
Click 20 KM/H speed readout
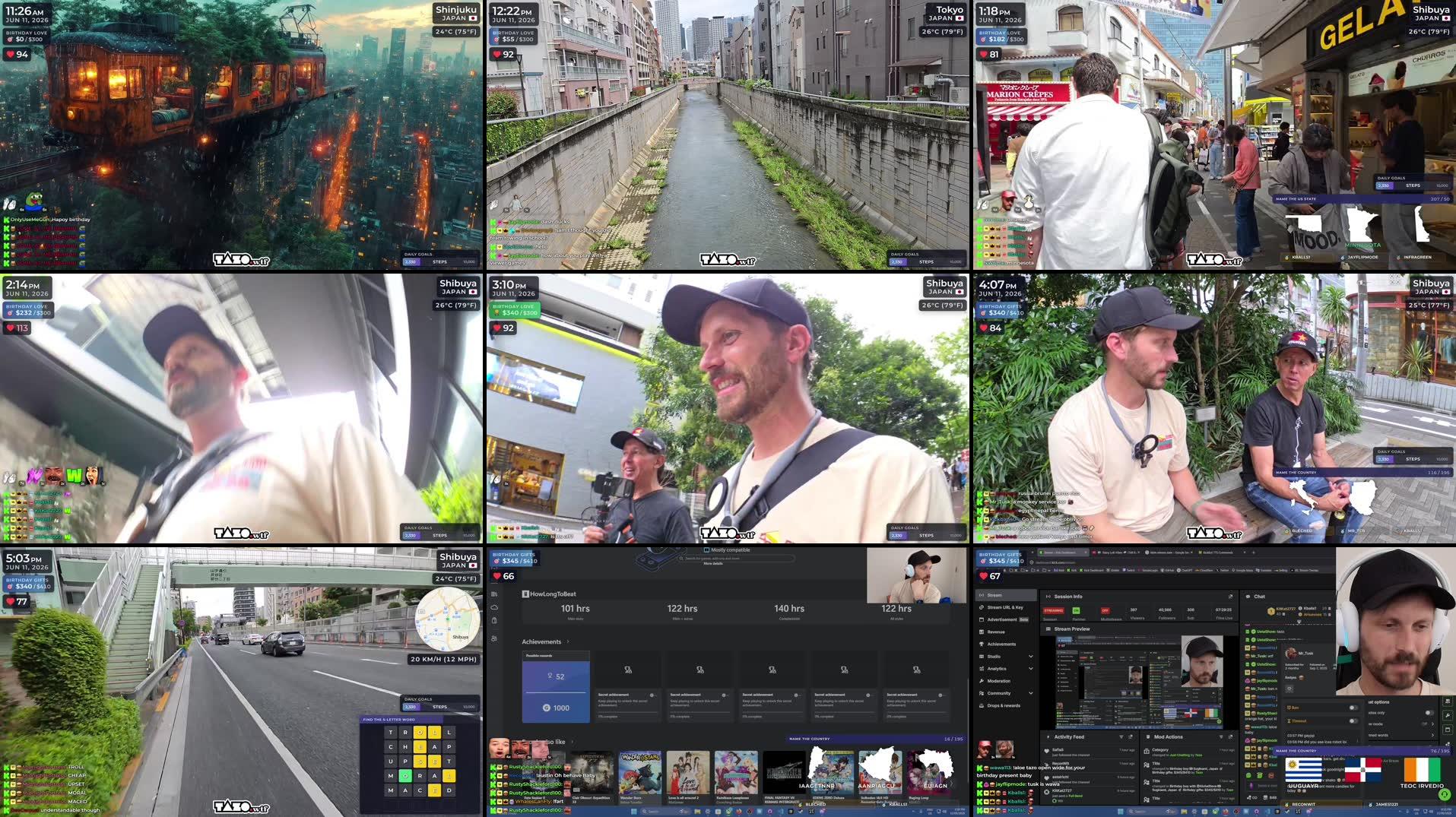click(x=444, y=659)
